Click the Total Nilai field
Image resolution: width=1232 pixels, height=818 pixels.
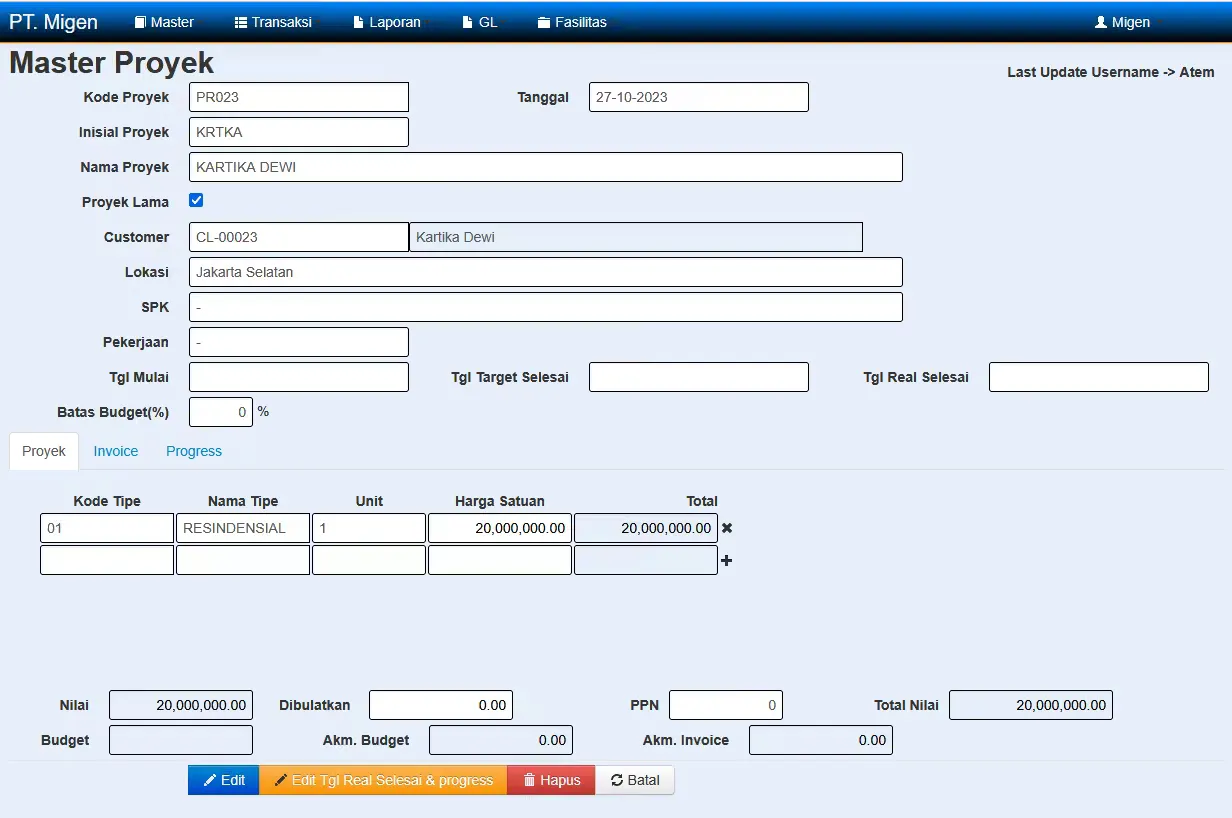[1031, 705]
